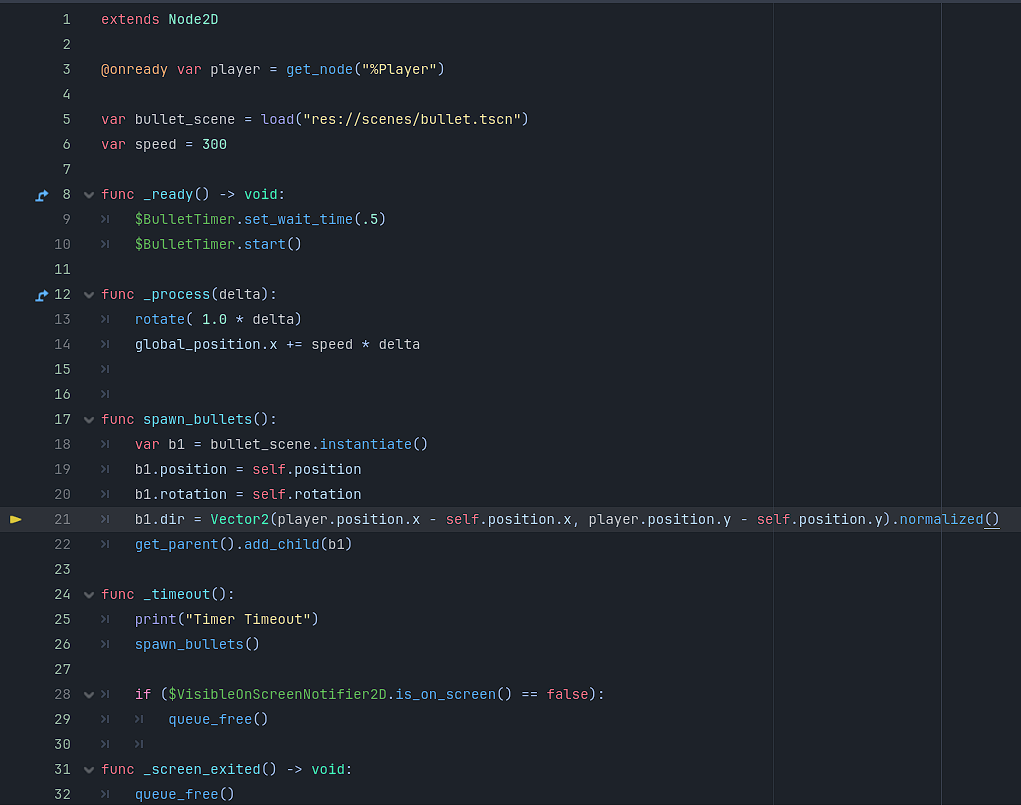Fold the spawn_bullets function
1021x805 pixels.
[89, 420]
